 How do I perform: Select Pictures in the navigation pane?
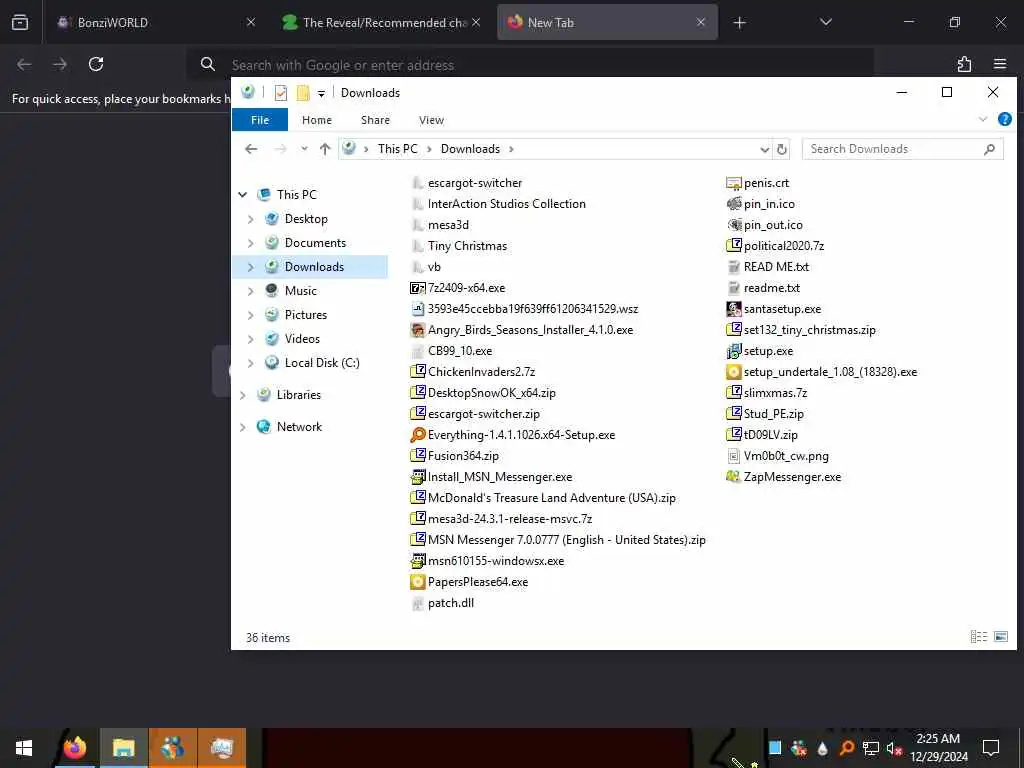306,315
